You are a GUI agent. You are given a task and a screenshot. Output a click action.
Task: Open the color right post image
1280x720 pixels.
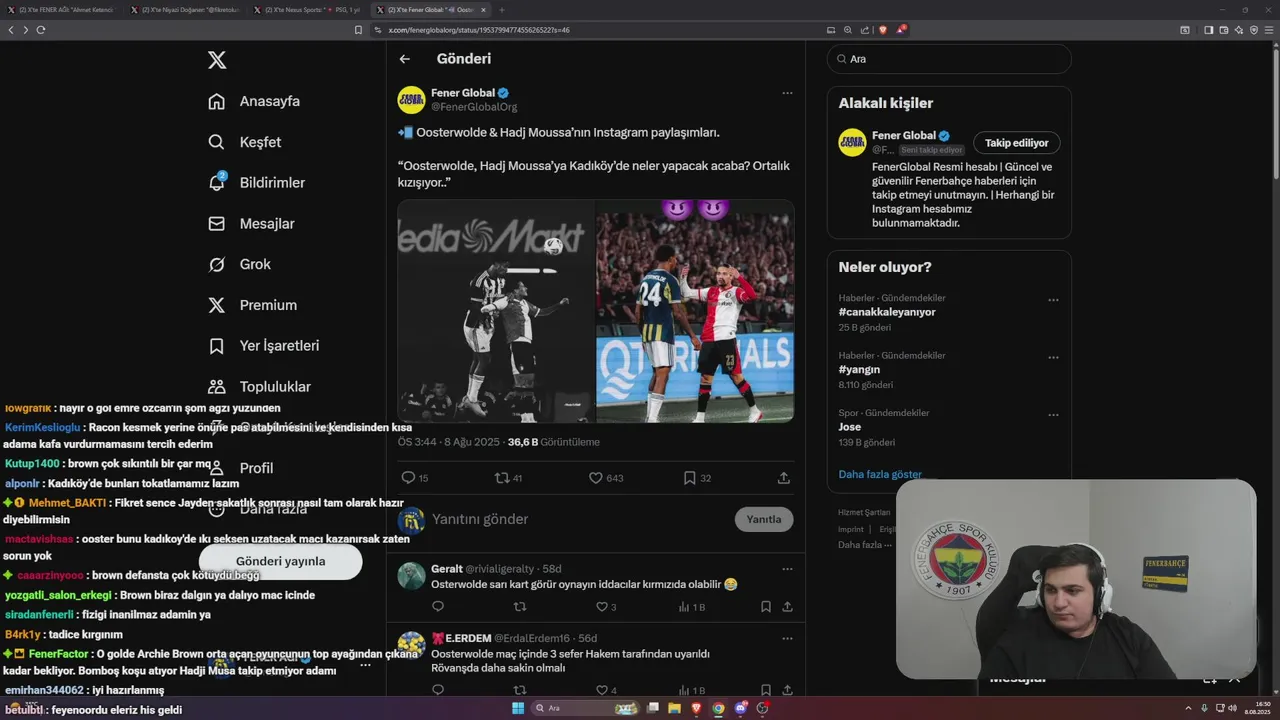(695, 311)
